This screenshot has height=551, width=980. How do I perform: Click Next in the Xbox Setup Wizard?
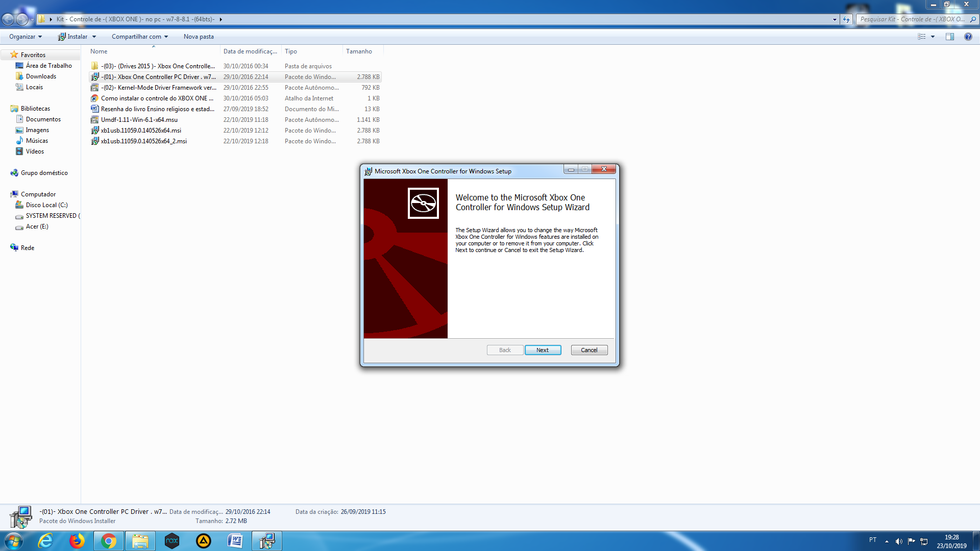[x=542, y=350]
